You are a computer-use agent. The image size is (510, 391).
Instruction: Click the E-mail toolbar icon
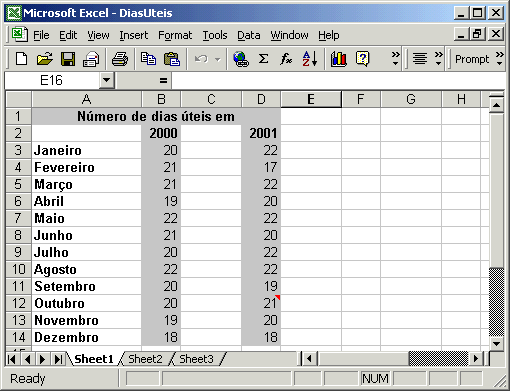pos(91,59)
